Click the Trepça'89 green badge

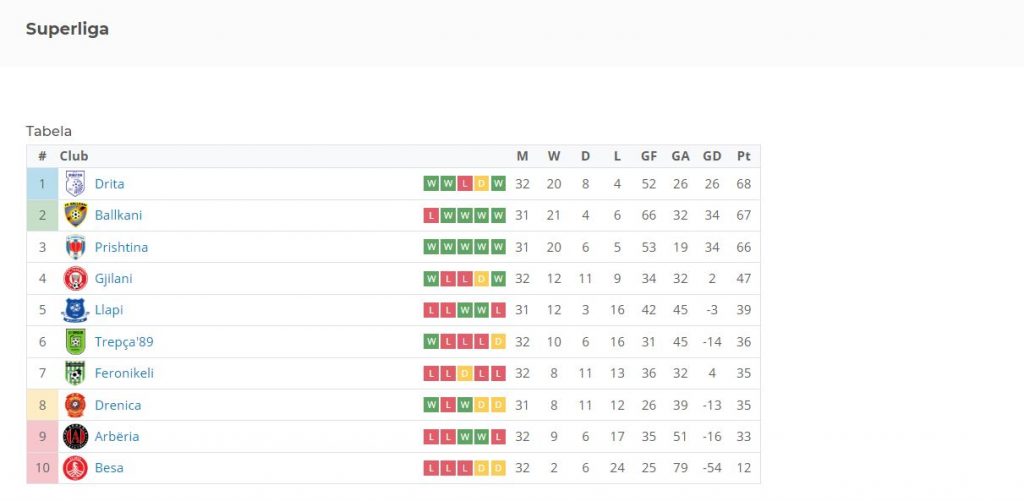click(x=75, y=342)
